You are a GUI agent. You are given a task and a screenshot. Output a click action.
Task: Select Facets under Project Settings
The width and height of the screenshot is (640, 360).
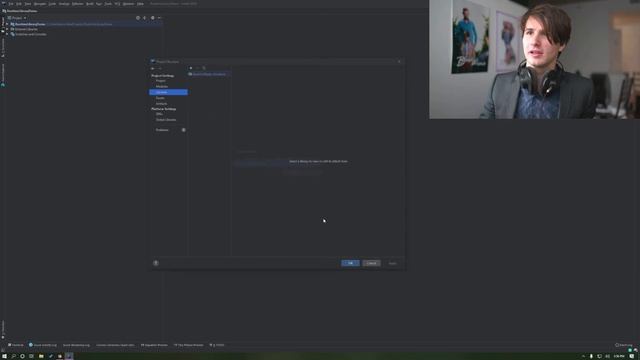click(160, 98)
